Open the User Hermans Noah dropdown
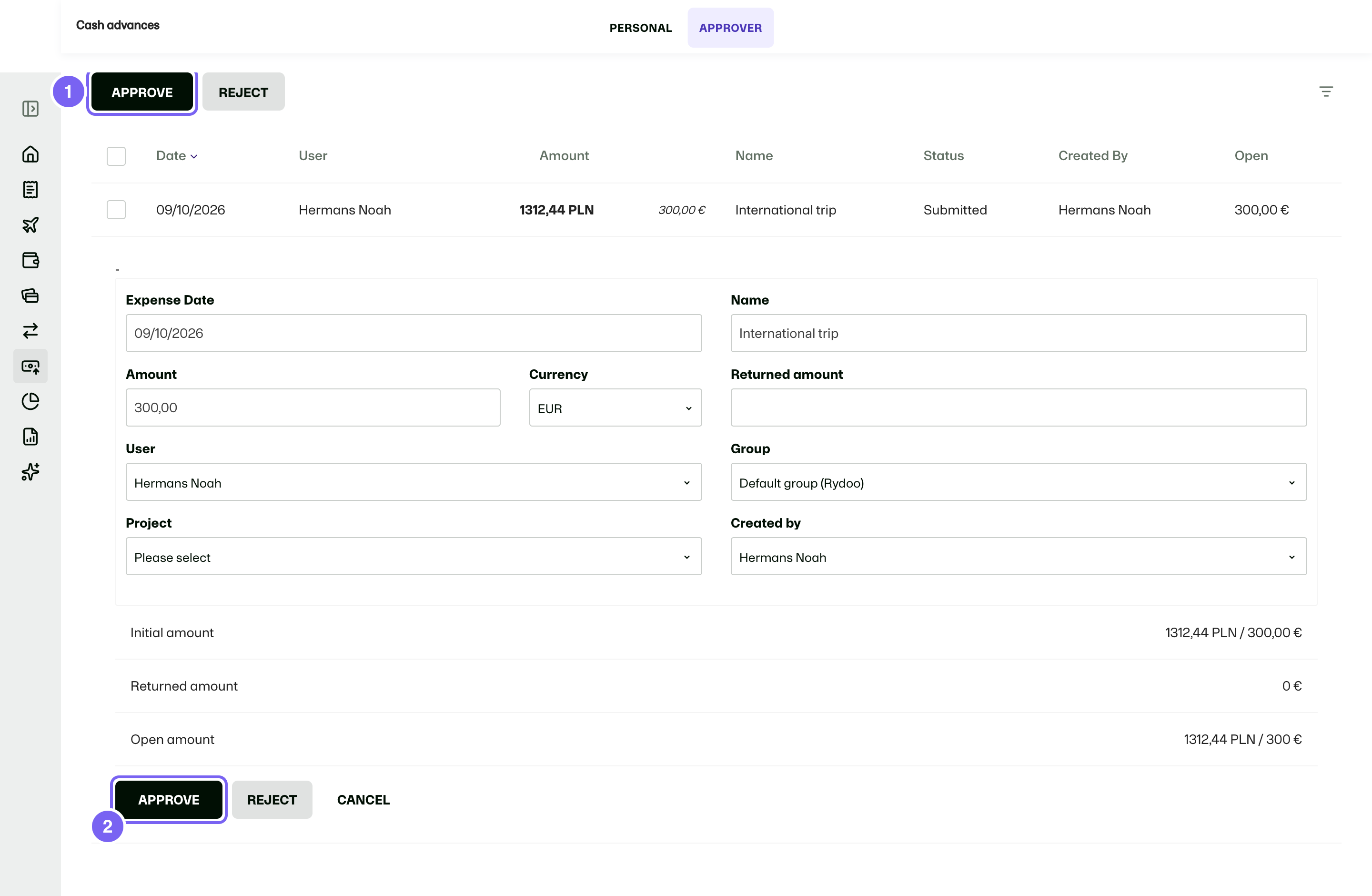The width and height of the screenshot is (1372, 896). 414,482
